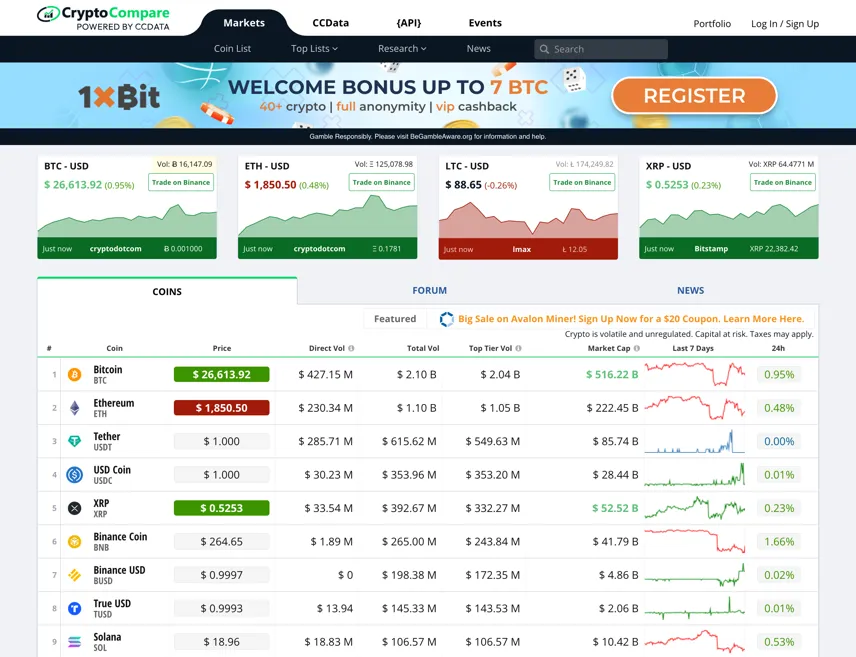
Task: Click Bitcoin market cap $ 516.22 B
Action: pos(612,375)
